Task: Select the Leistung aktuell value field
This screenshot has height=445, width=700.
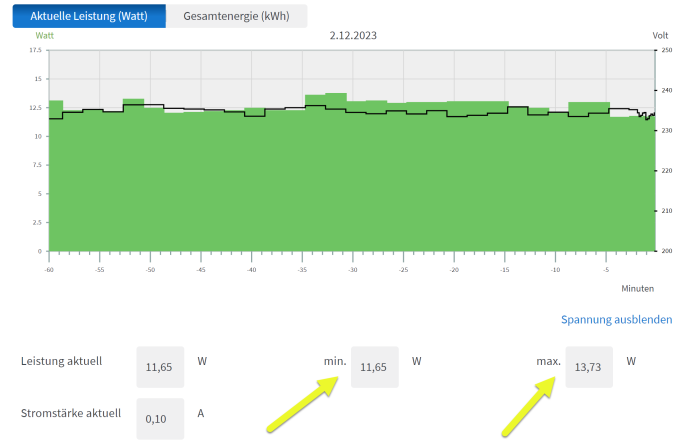Action: pyautogui.click(x=159, y=367)
